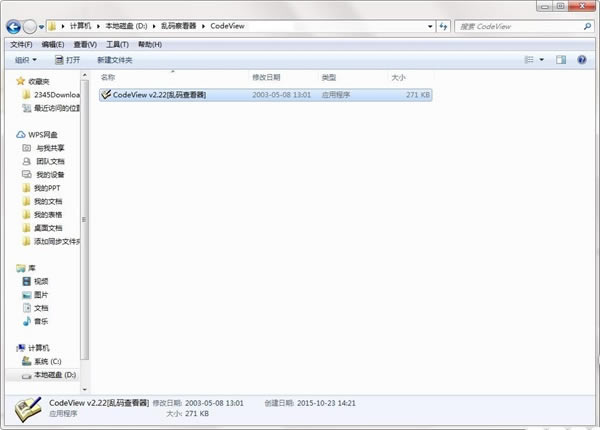Close the Explorer window

(582, 6)
